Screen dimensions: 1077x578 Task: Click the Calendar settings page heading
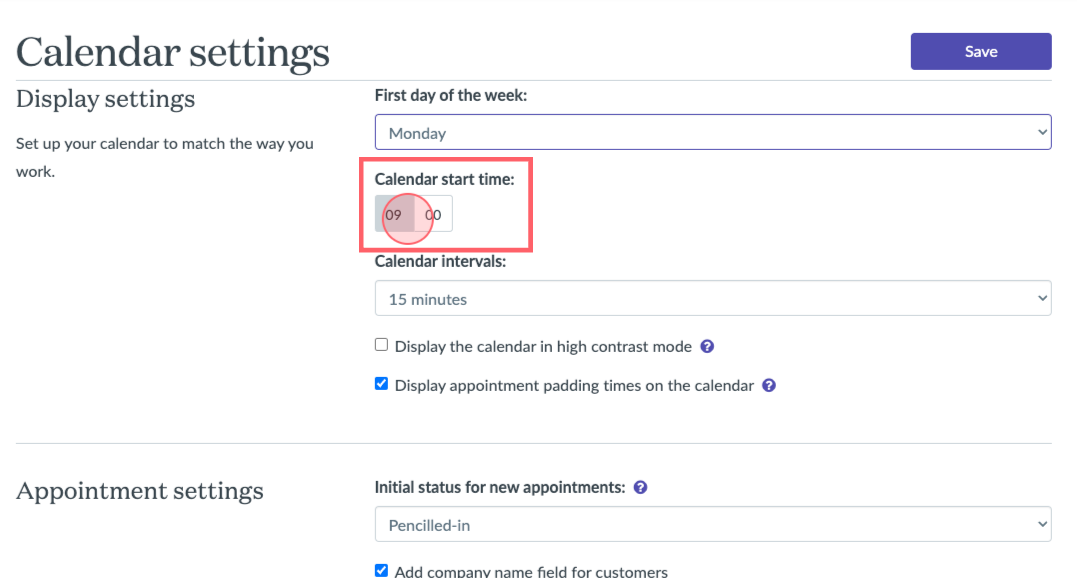[x=173, y=52]
